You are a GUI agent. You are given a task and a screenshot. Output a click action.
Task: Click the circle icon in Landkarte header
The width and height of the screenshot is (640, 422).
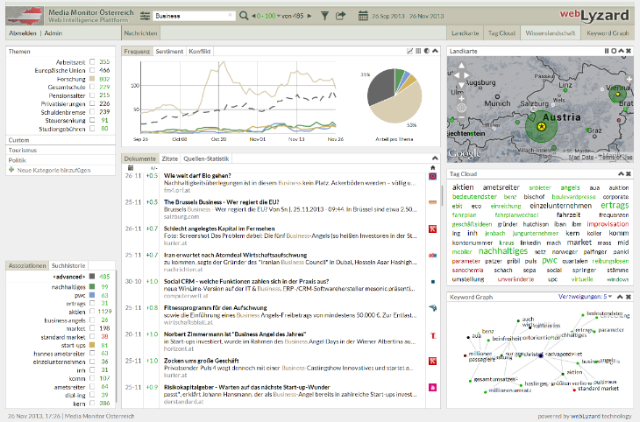click(x=613, y=51)
